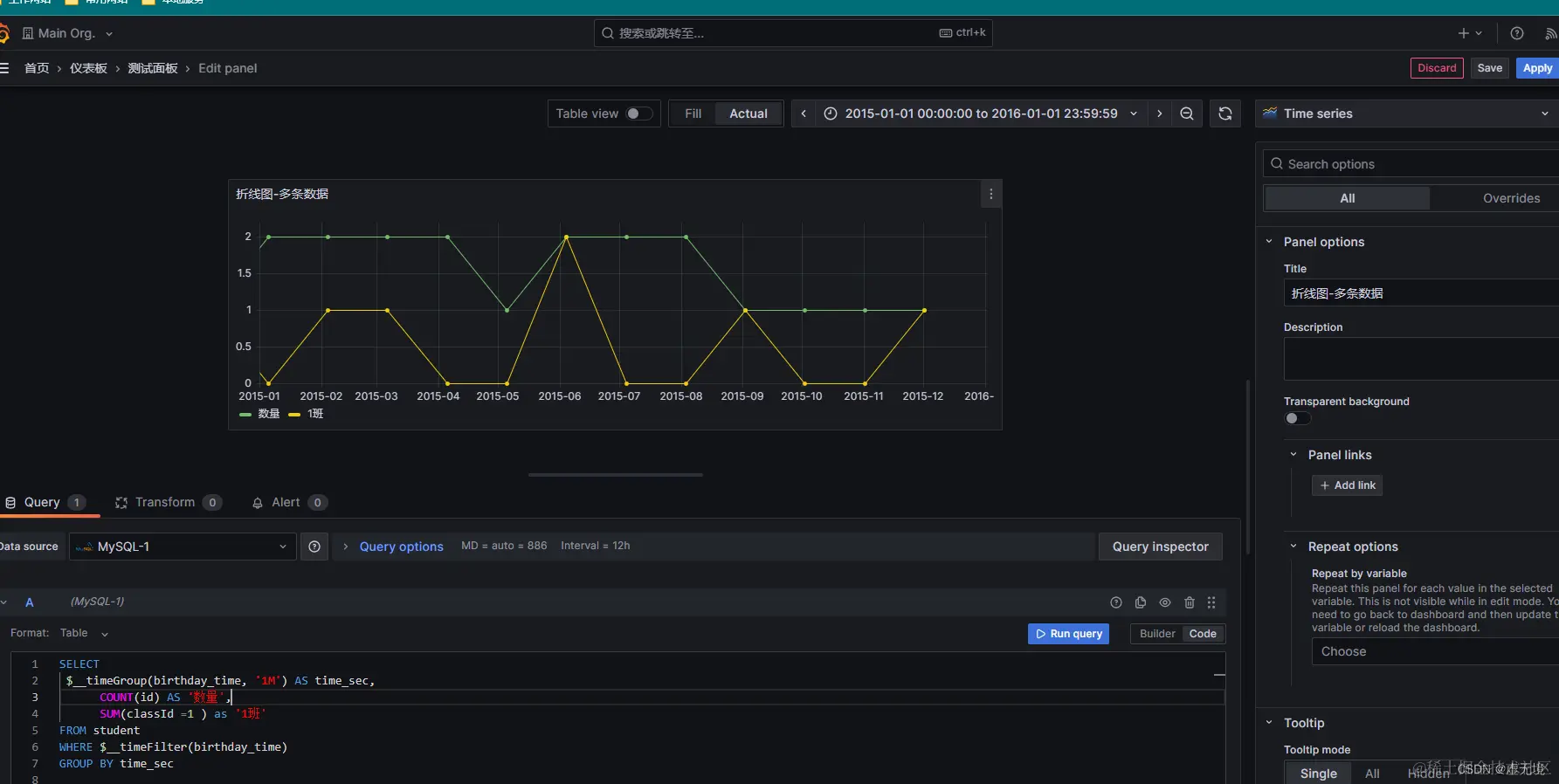Switch query editor to Code mode
The image size is (1559, 784).
pos(1203,634)
